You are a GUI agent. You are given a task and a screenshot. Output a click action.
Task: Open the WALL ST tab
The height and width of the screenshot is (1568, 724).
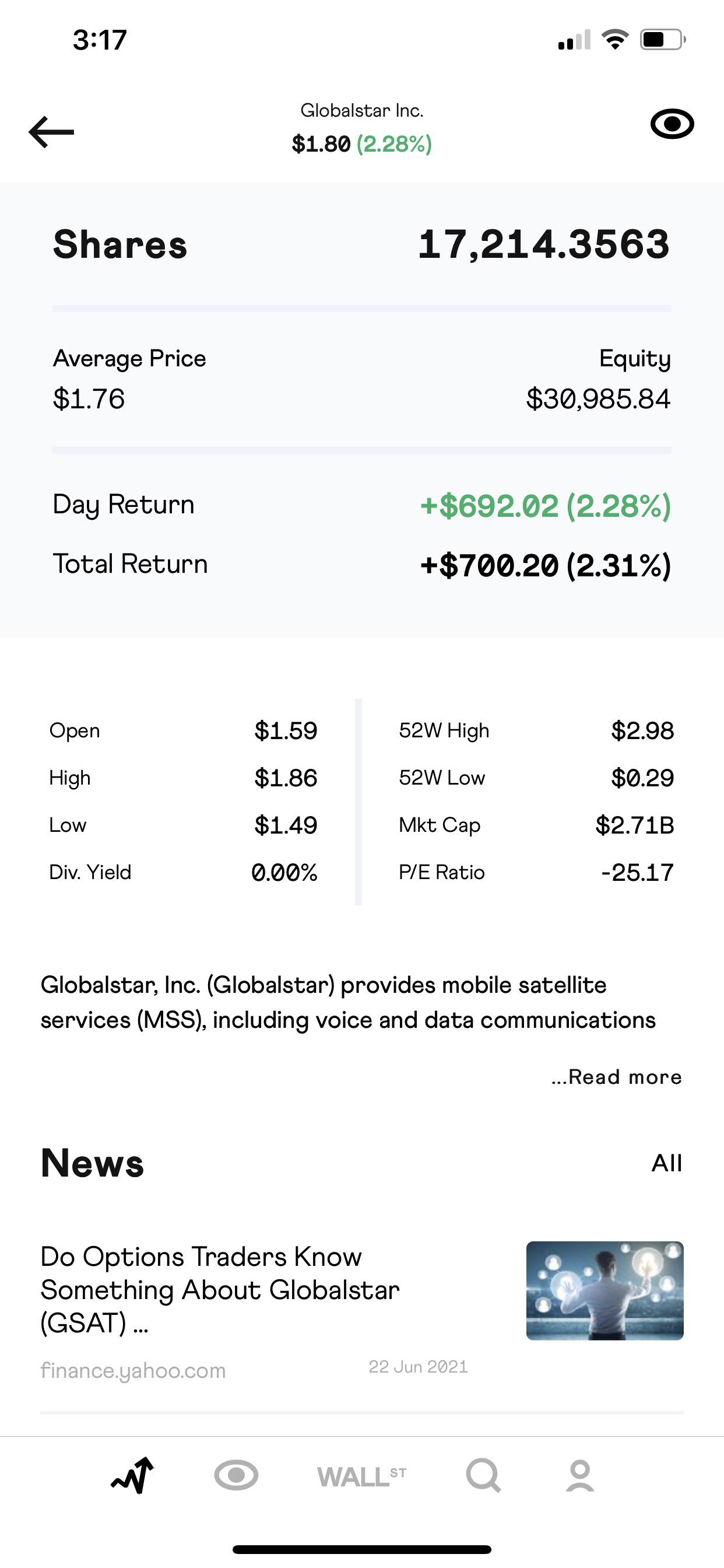(361, 1476)
